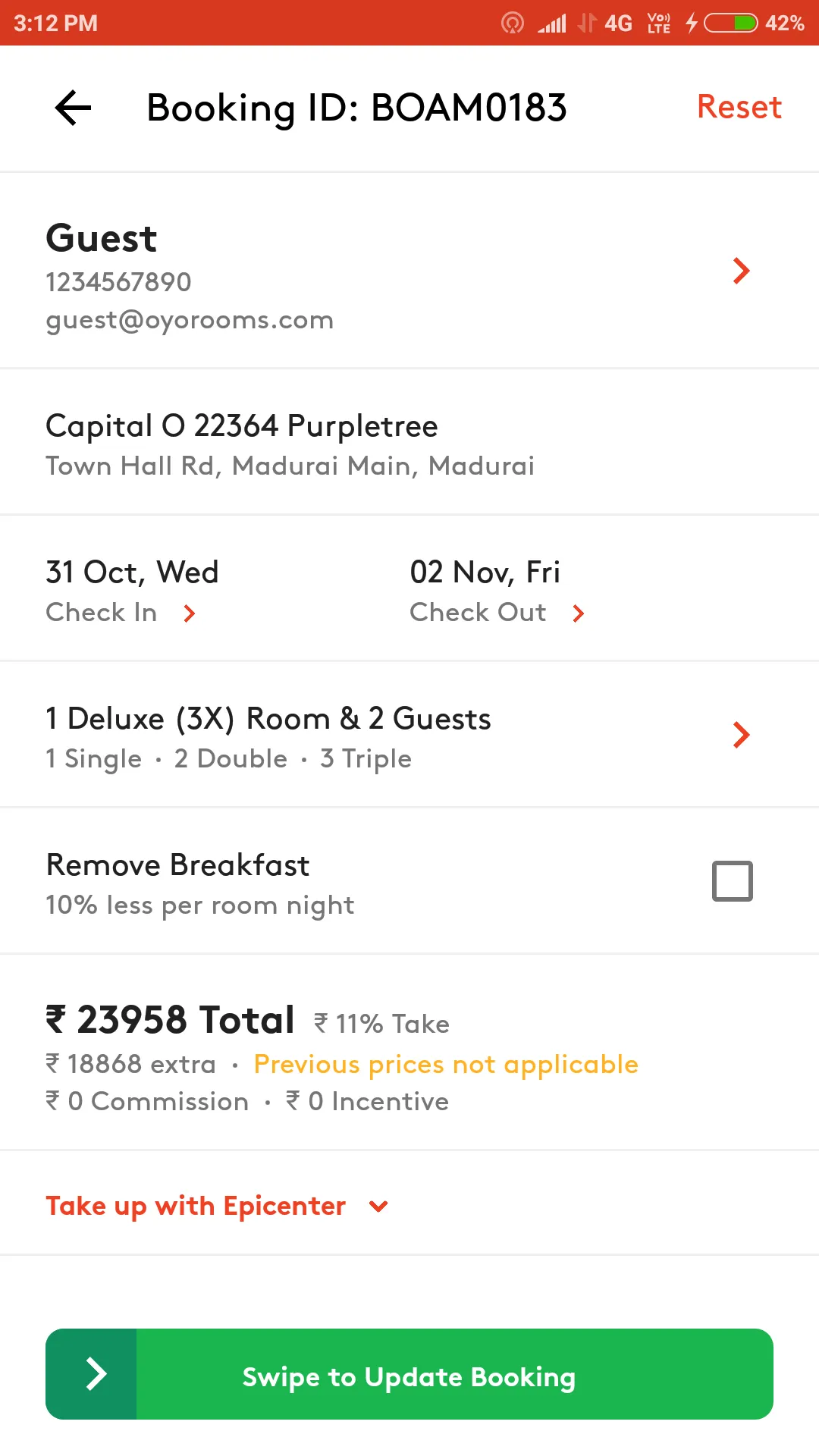819x1456 pixels.
Task: Reset the booking changes
Action: pos(739,107)
